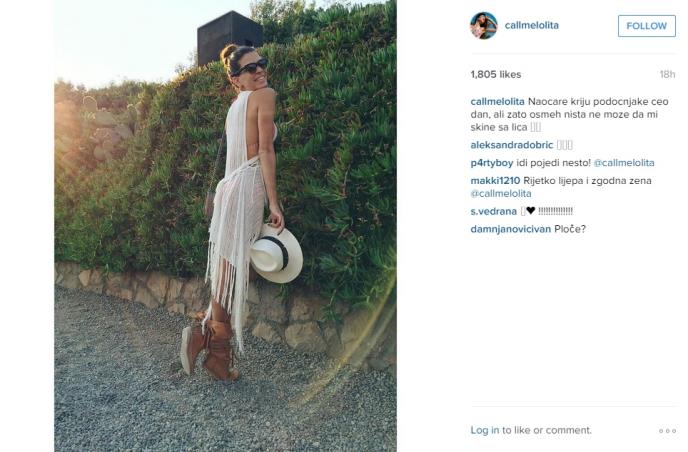Open the makki1210 commenter profile
Viewport: 688px width, 452px height.
pyautogui.click(x=495, y=180)
